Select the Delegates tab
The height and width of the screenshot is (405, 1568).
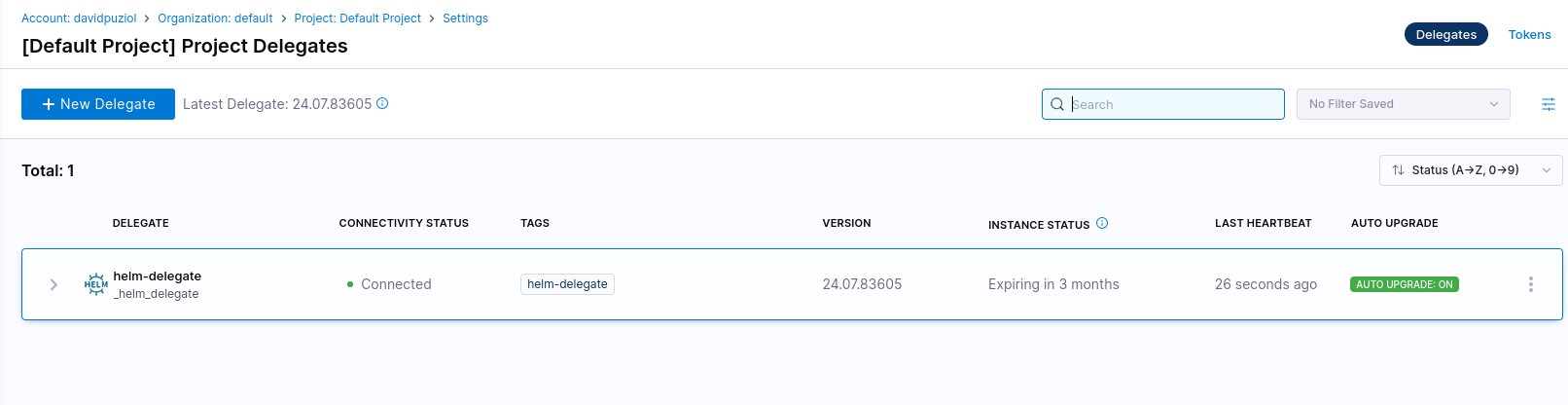[1445, 35]
